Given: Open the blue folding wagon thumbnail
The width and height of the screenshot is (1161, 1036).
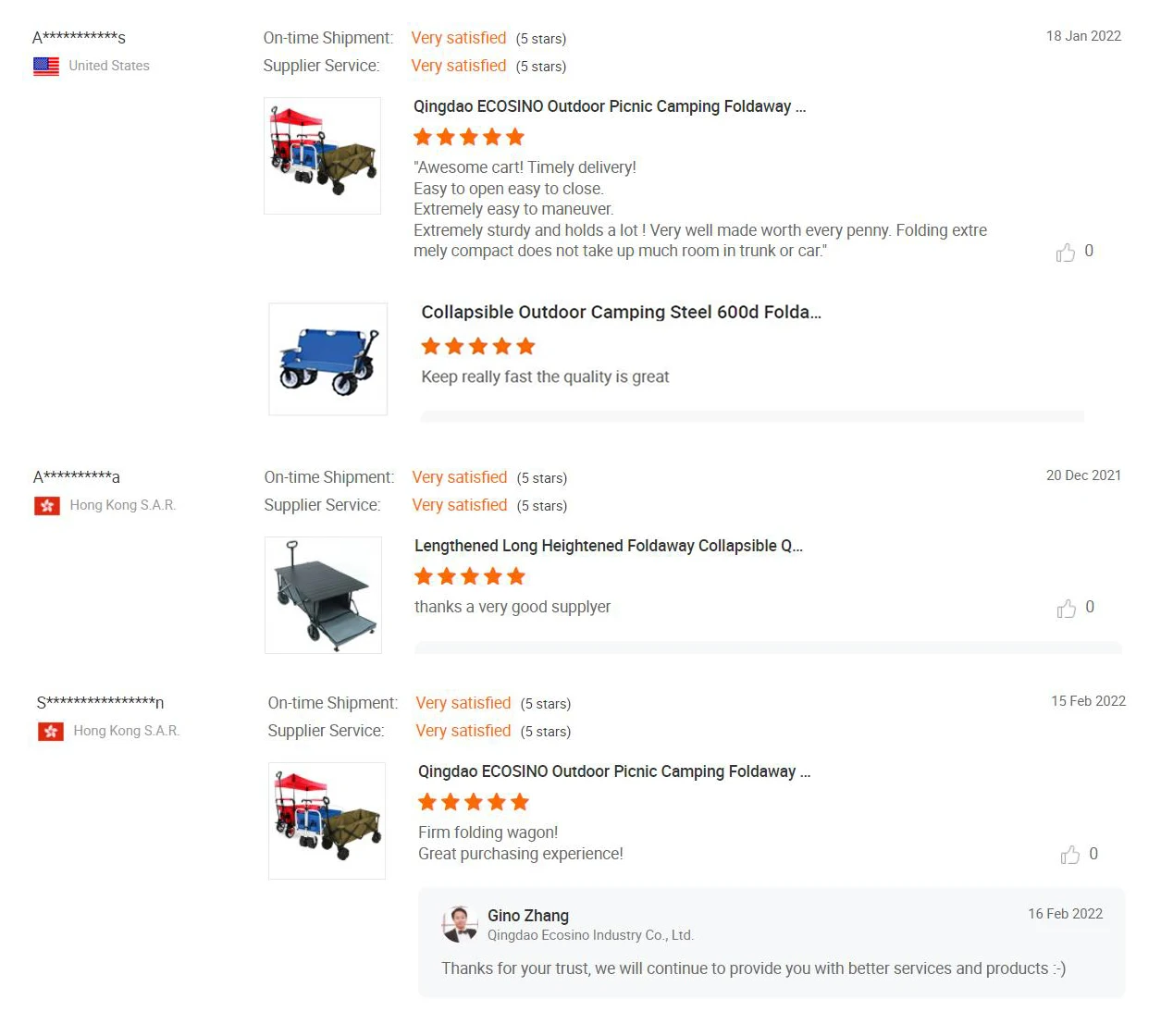Looking at the screenshot, I should point(327,359).
